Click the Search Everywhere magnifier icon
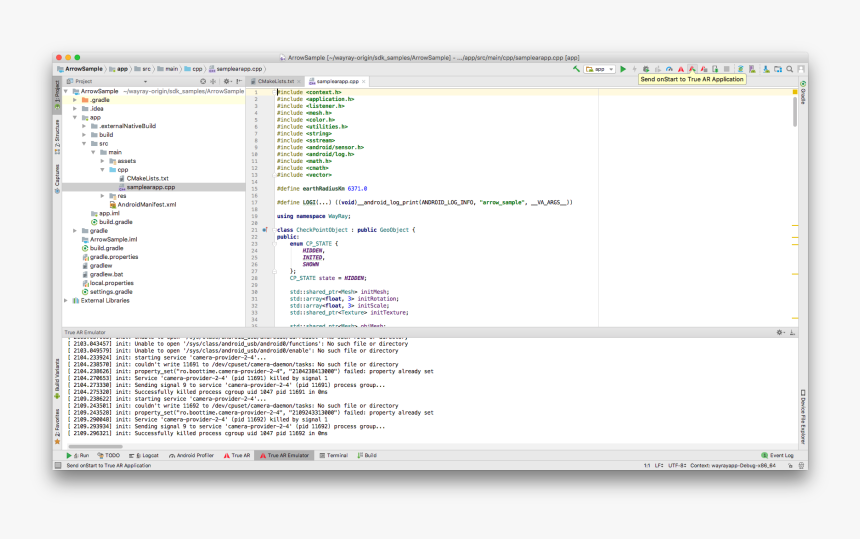The height and width of the screenshot is (539, 860). (789, 69)
